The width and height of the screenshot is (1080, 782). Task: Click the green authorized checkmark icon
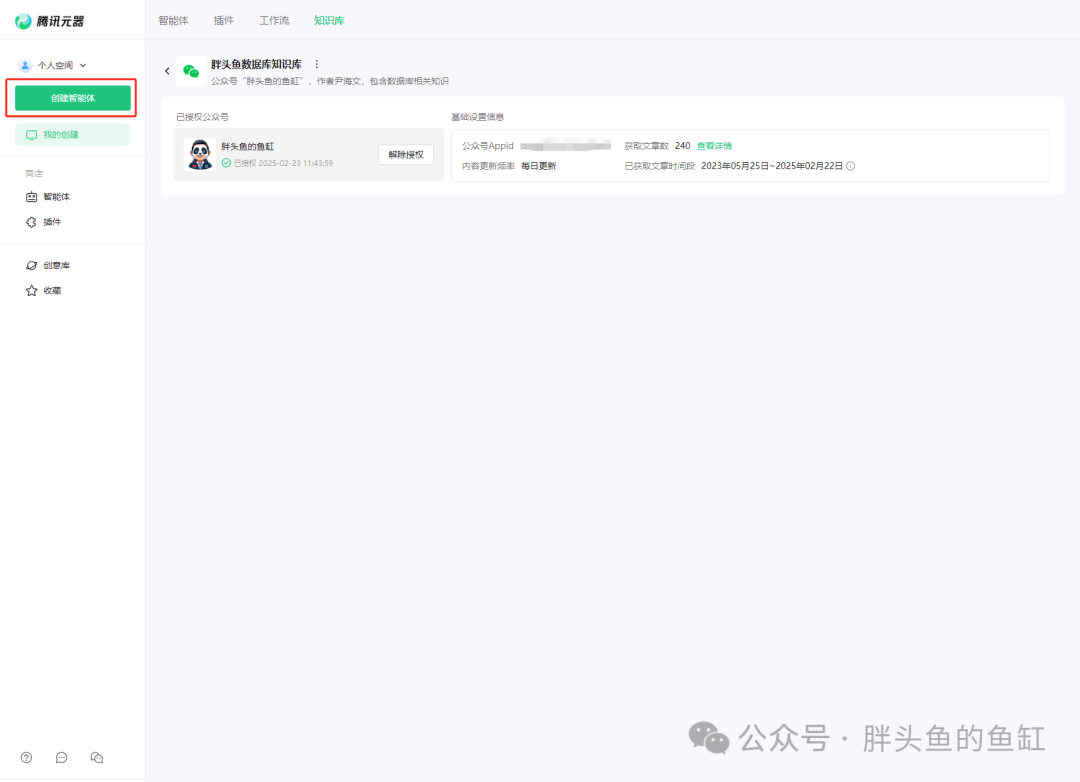point(226,163)
